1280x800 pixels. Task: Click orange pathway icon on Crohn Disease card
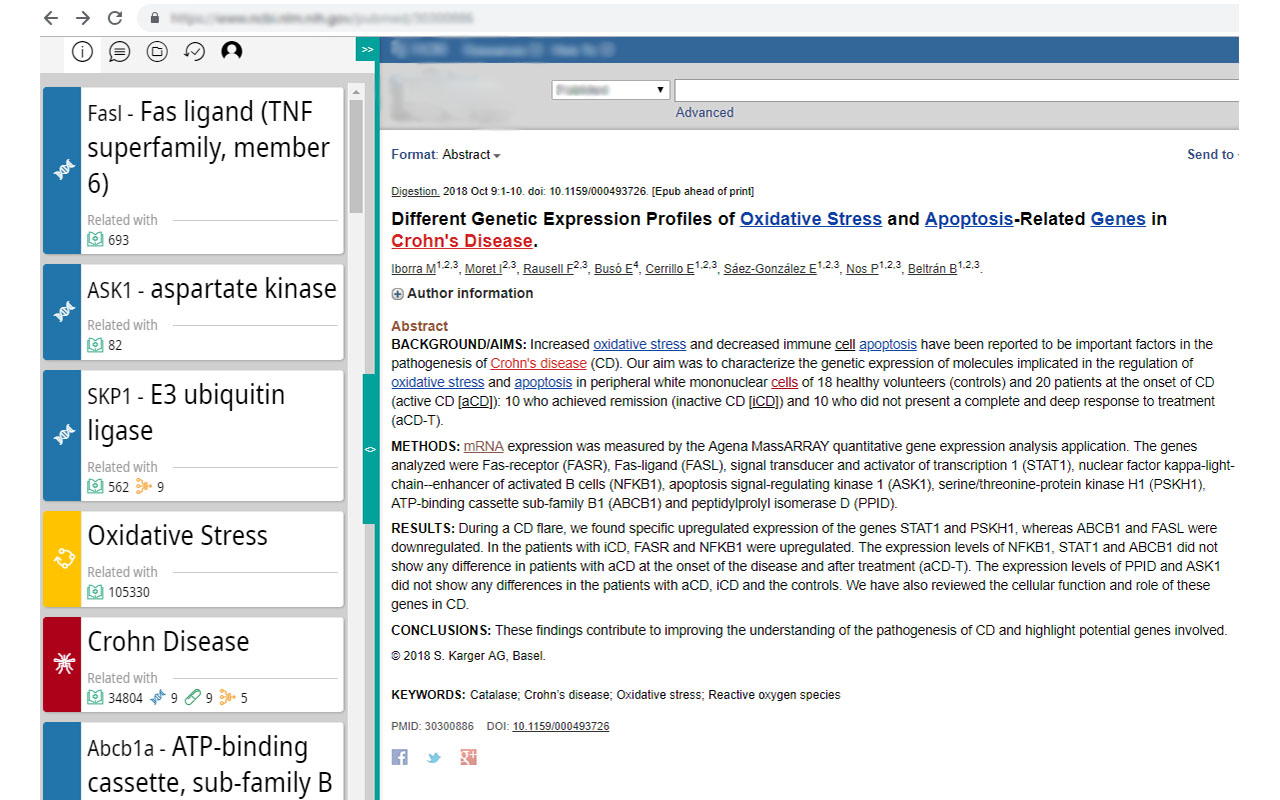pos(227,698)
